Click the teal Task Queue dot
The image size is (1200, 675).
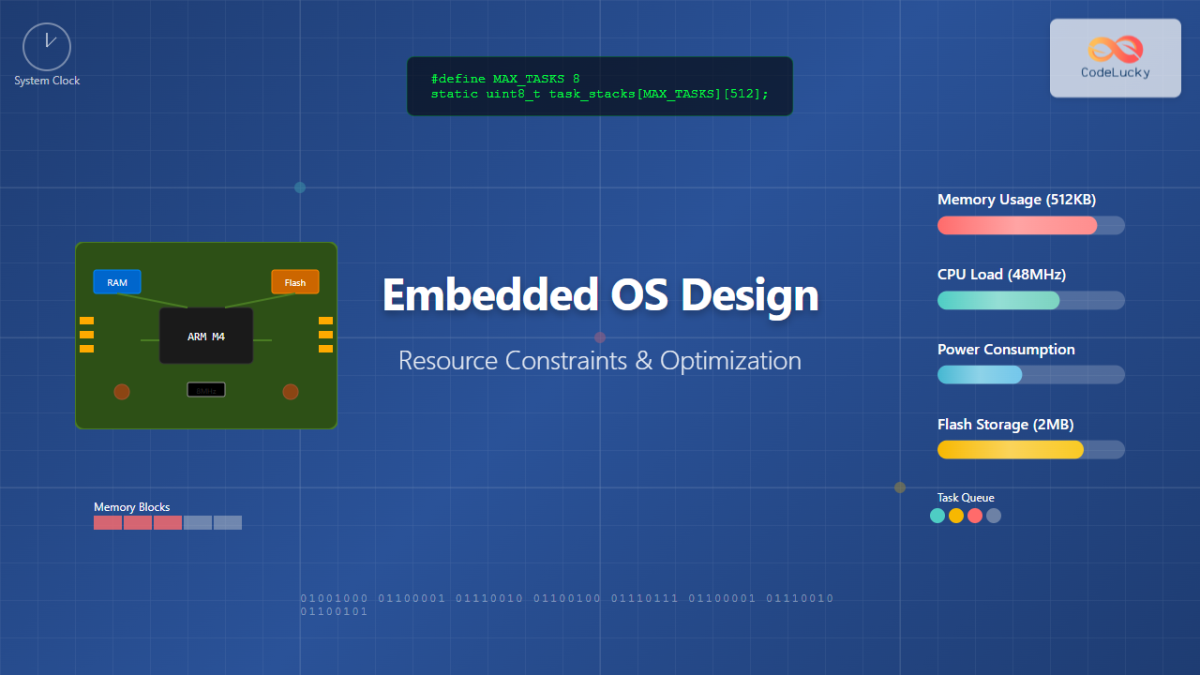click(937, 516)
